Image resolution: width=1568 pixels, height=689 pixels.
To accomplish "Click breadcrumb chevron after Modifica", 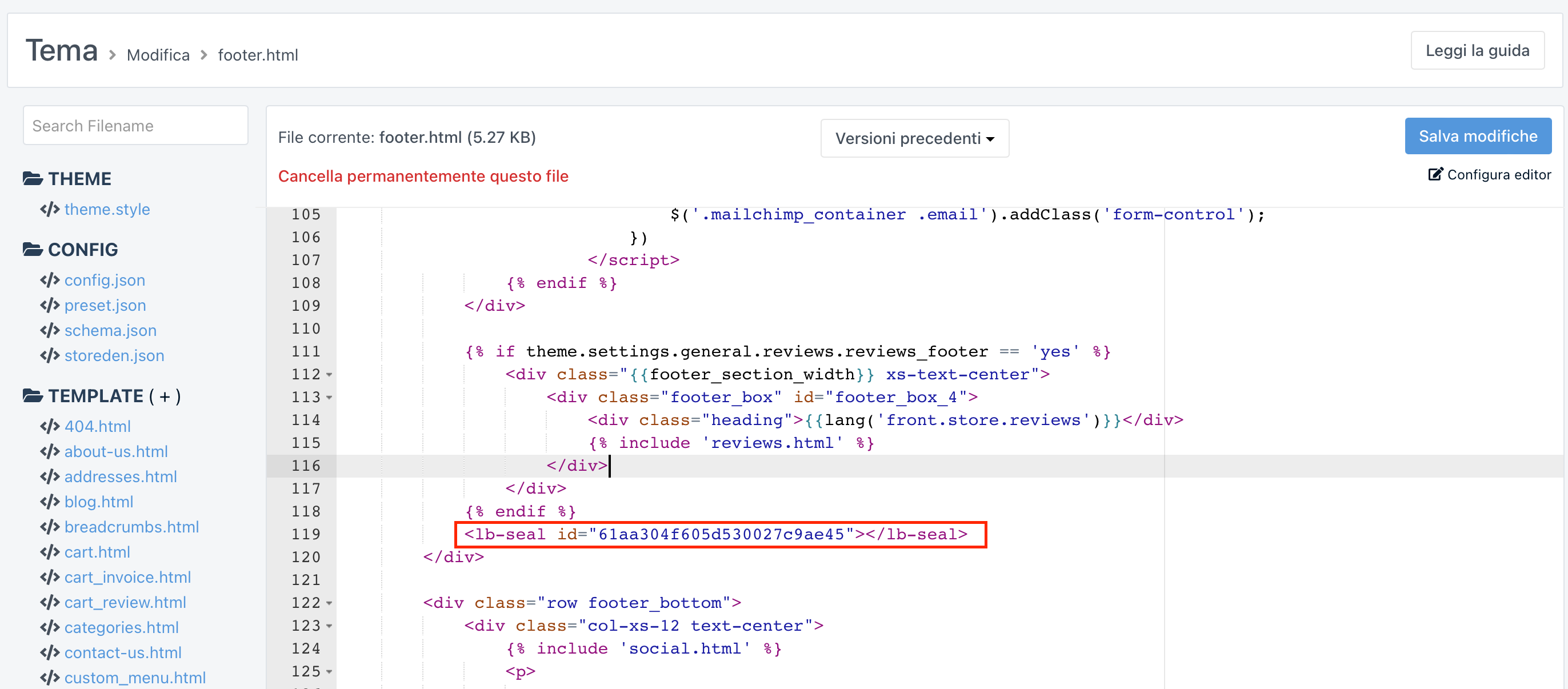I will coord(204,55).
